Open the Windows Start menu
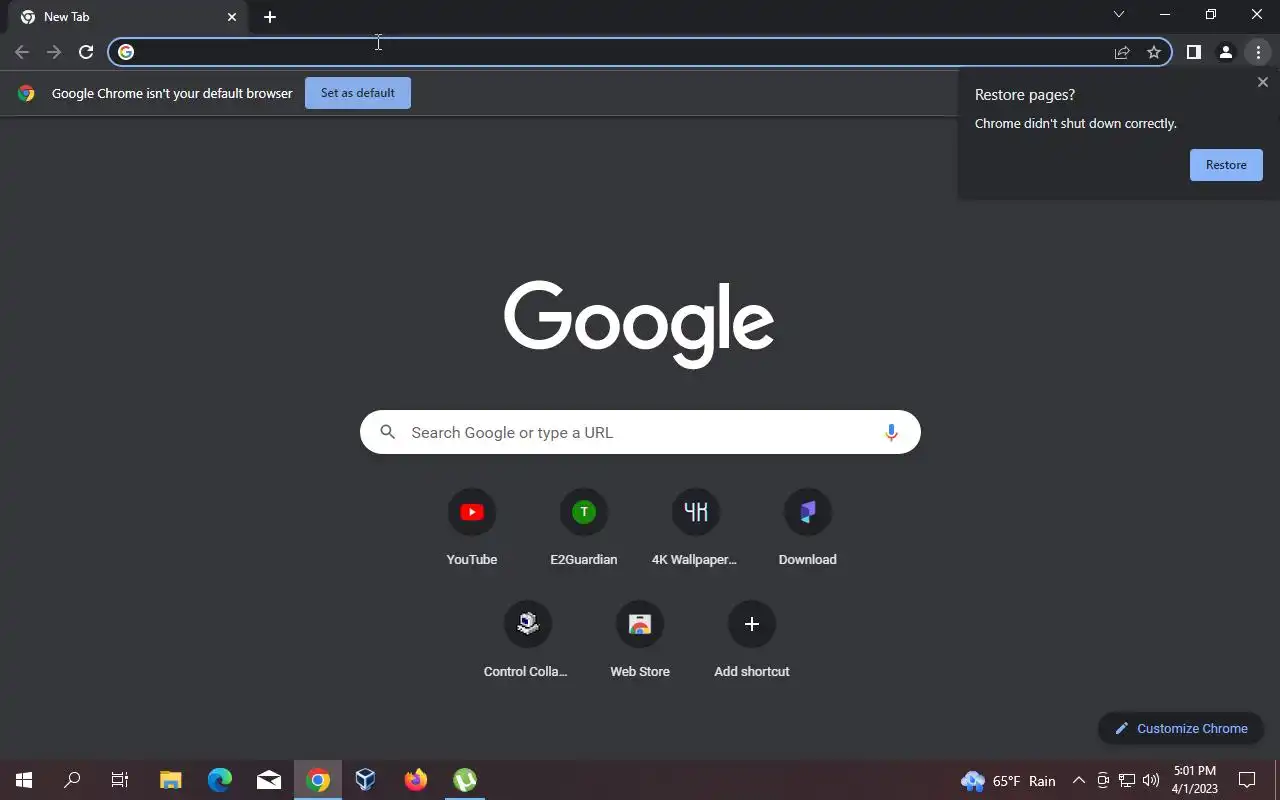 click(24, 780)
